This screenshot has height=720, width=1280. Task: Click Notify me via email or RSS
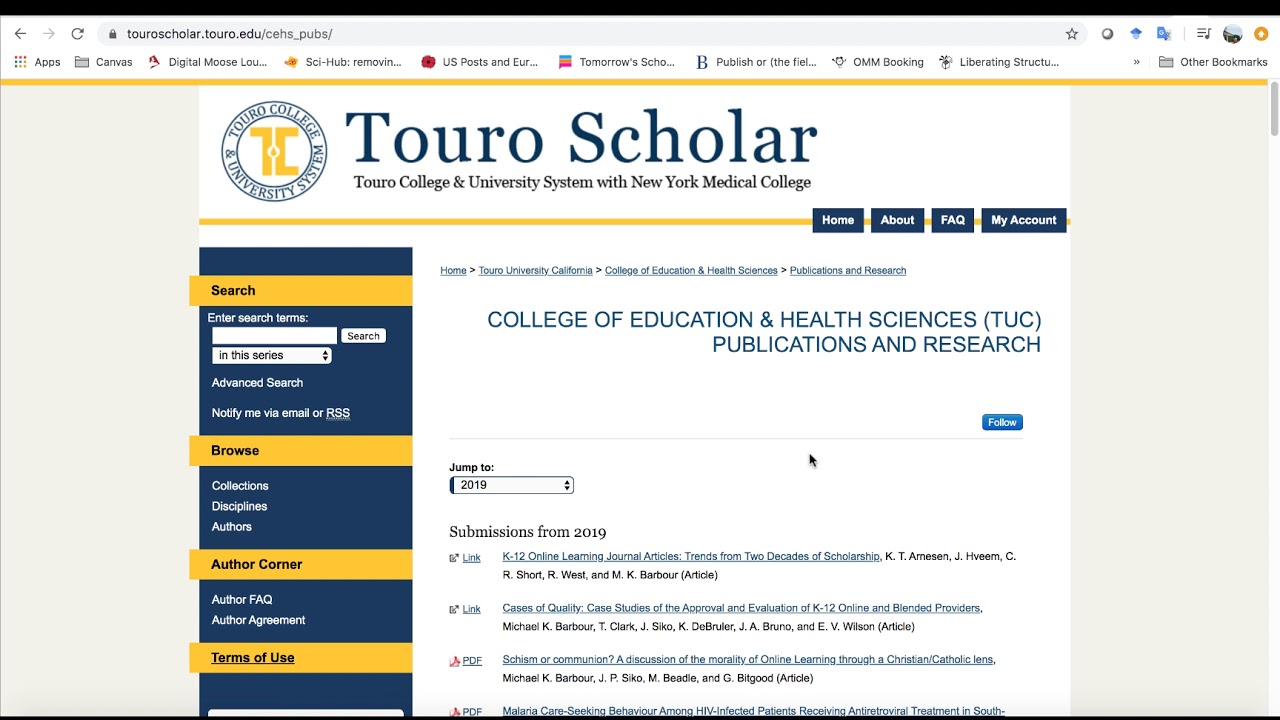click(281, 413)
